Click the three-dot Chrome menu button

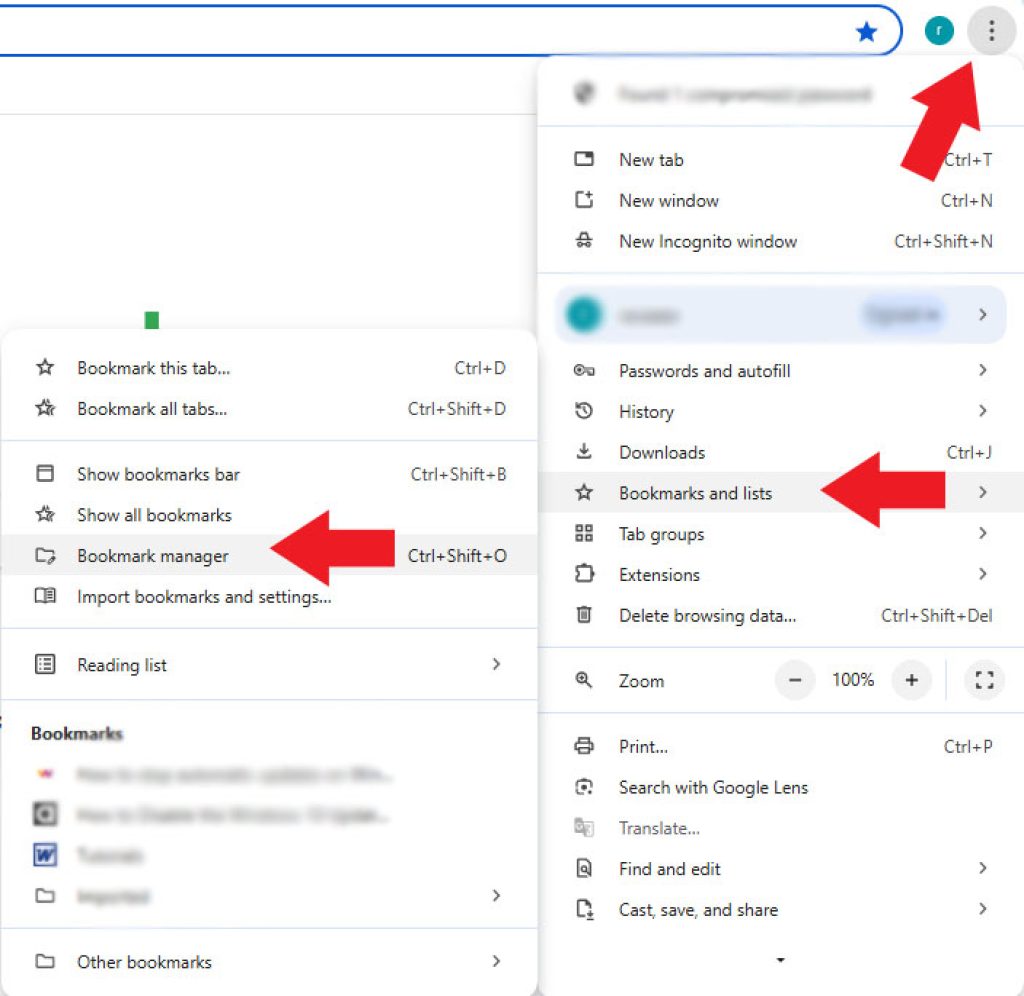click(x=991, y=31)
